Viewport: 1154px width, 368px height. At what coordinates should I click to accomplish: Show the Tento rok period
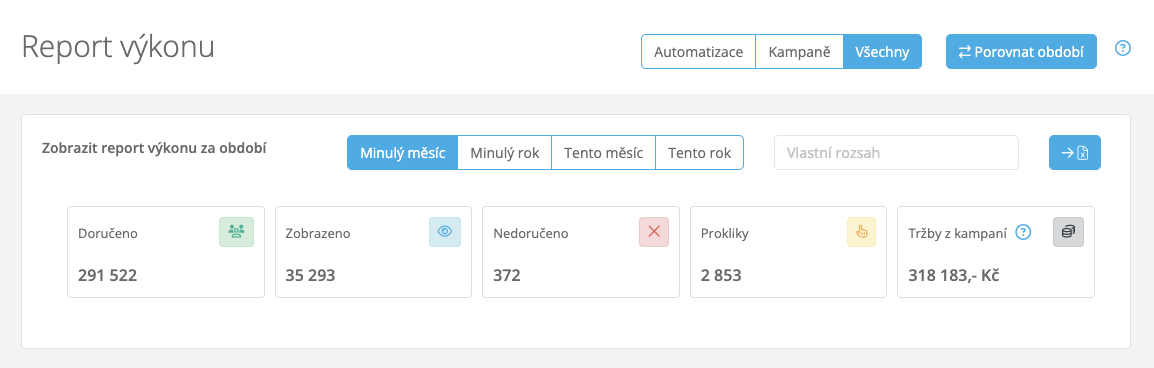699,152
